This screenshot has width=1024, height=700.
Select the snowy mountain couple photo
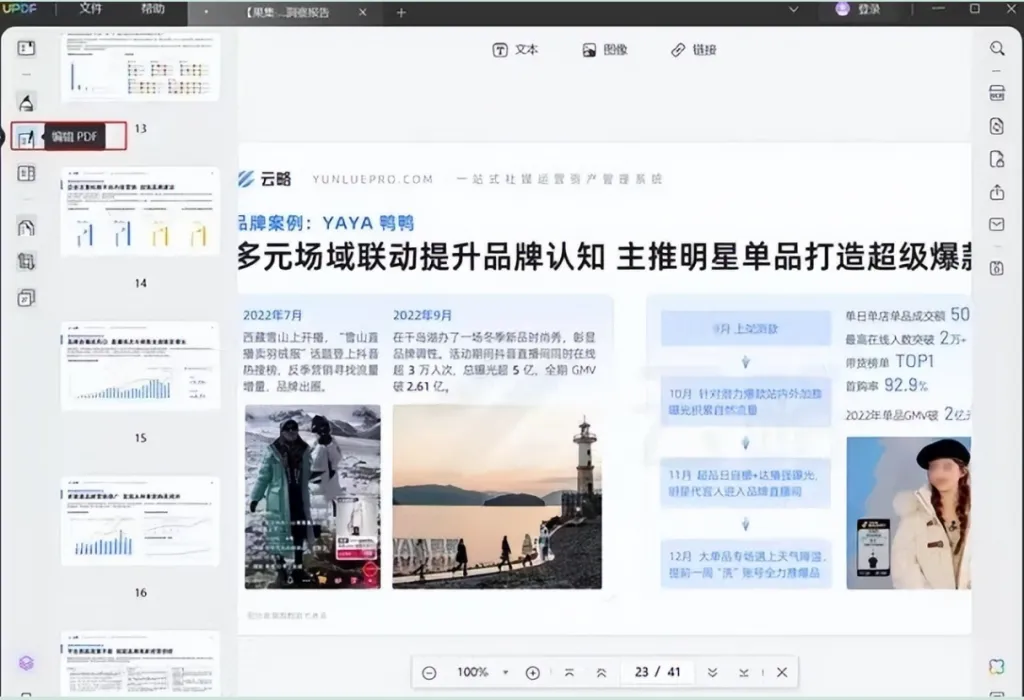[x=313, y=497]
